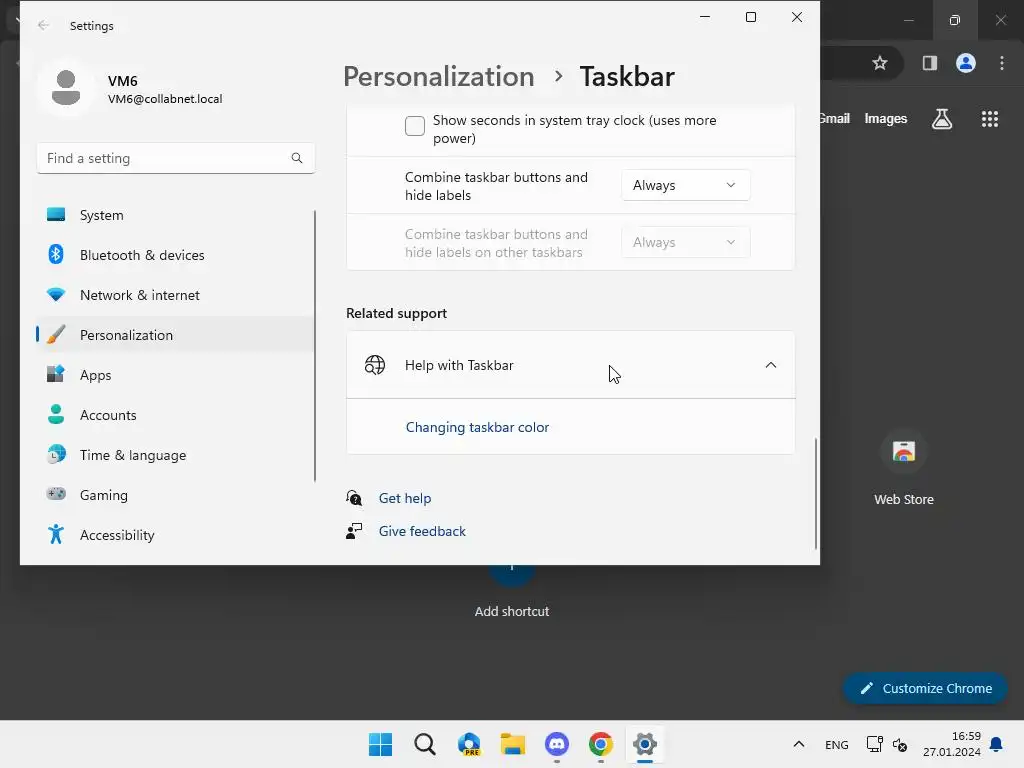Screen dimensions: 1024x768
Task: Open Google apps grid in Chrome
Action: (989, 119)
